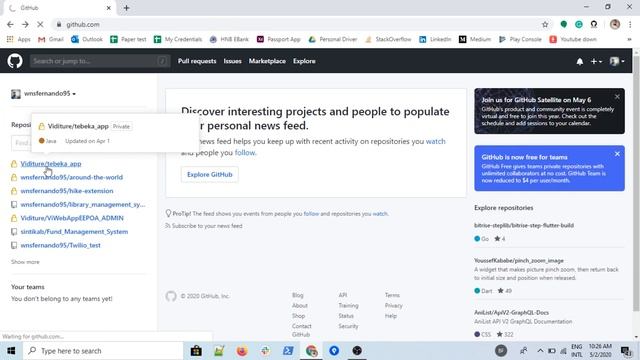Open Pull requests in header
Screen dimensions: 640x360
click(x=197, y=61)
